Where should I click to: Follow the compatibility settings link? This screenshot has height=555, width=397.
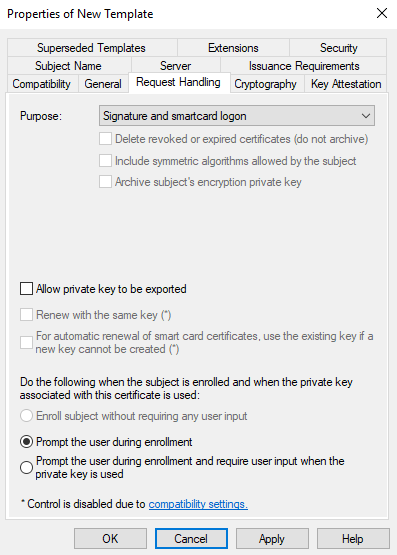tap(198, 504)
